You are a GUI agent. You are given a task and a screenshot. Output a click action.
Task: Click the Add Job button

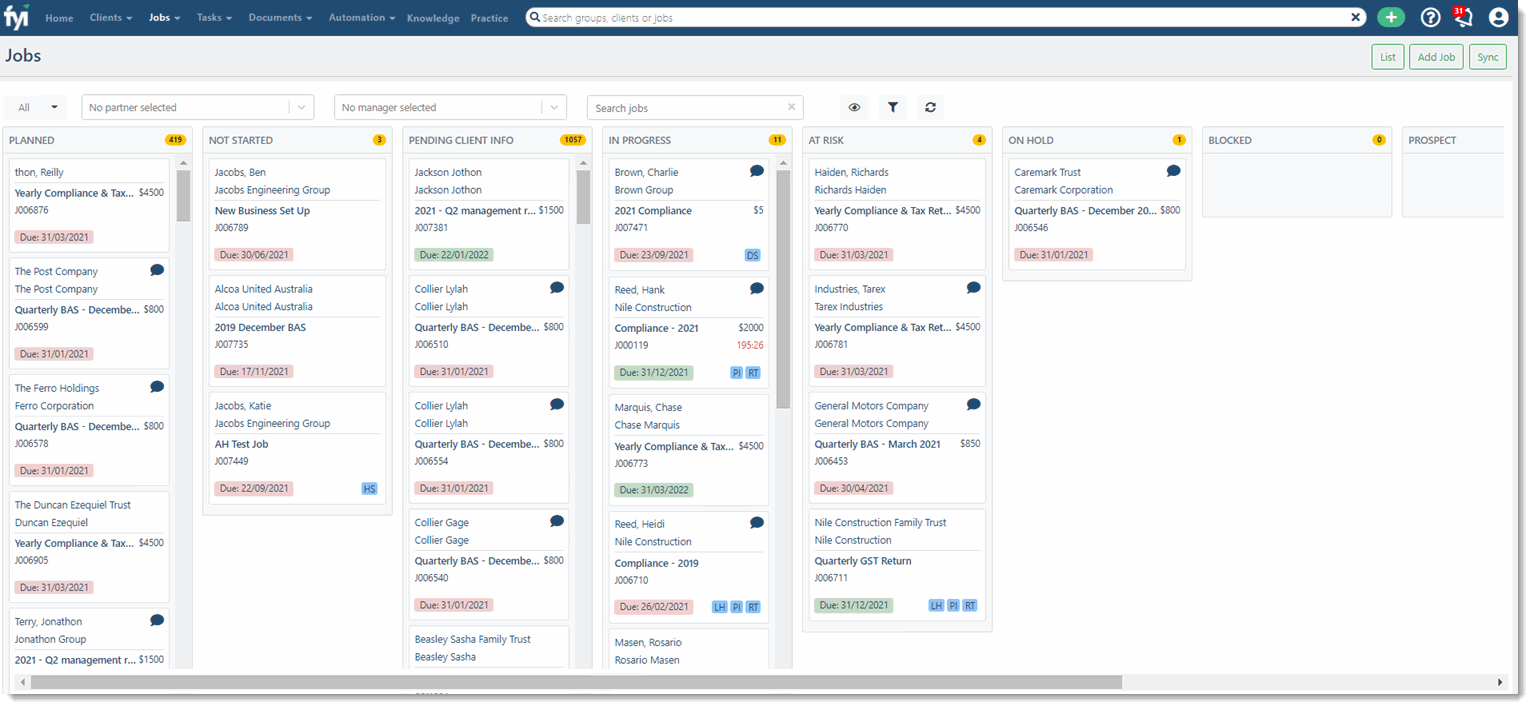pos(1437,57)
